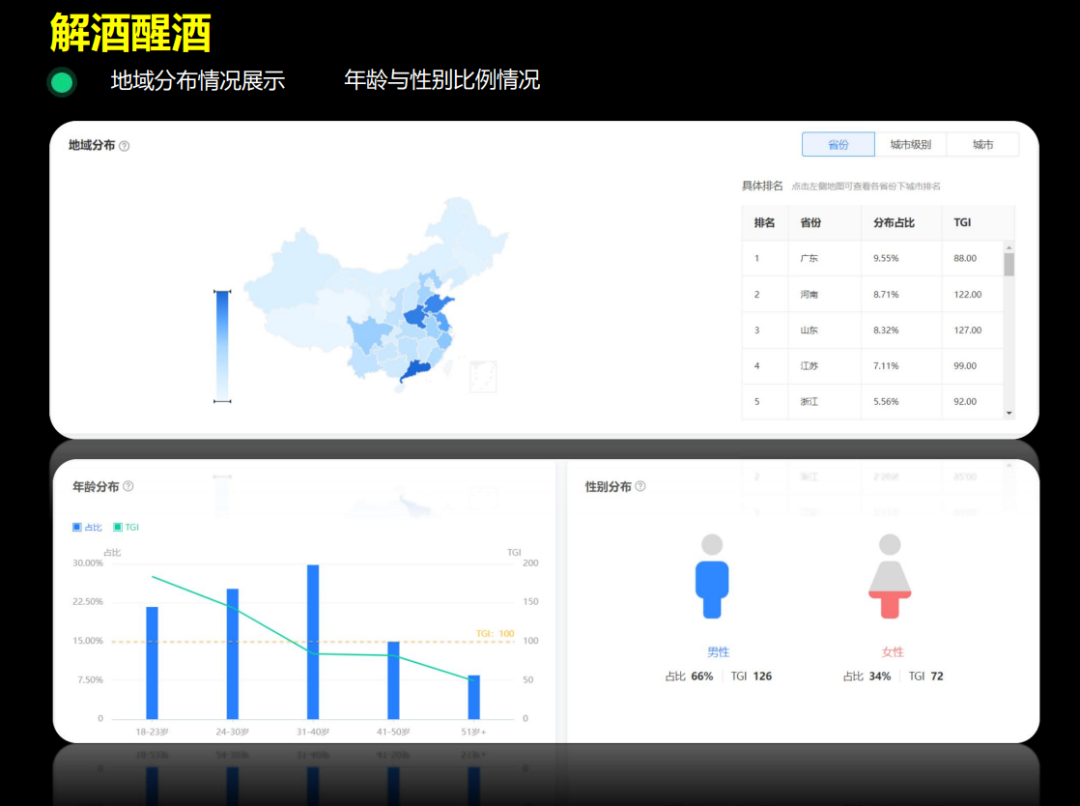Screen dimensions: 1080x806
Task: Click the blue map gradient legend bar
Action: tap(222, 347)
